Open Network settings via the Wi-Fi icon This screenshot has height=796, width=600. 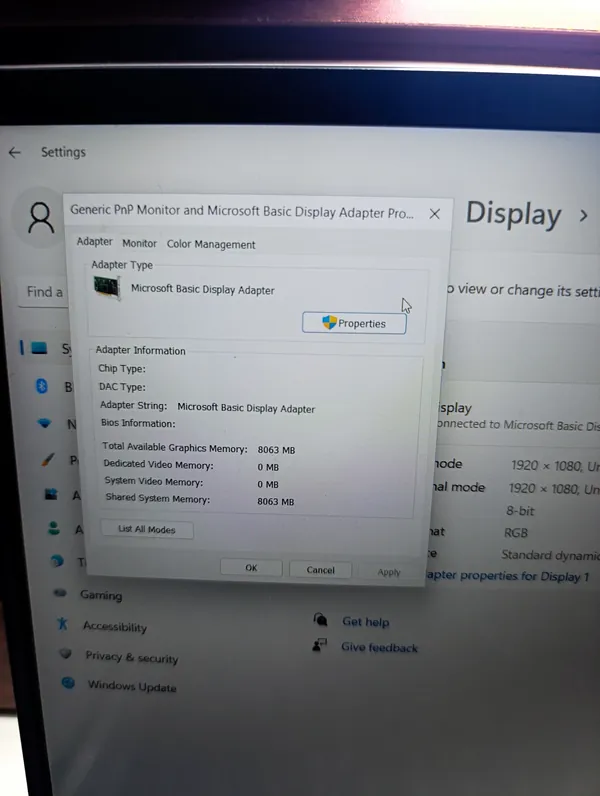[x=44, y=423]
